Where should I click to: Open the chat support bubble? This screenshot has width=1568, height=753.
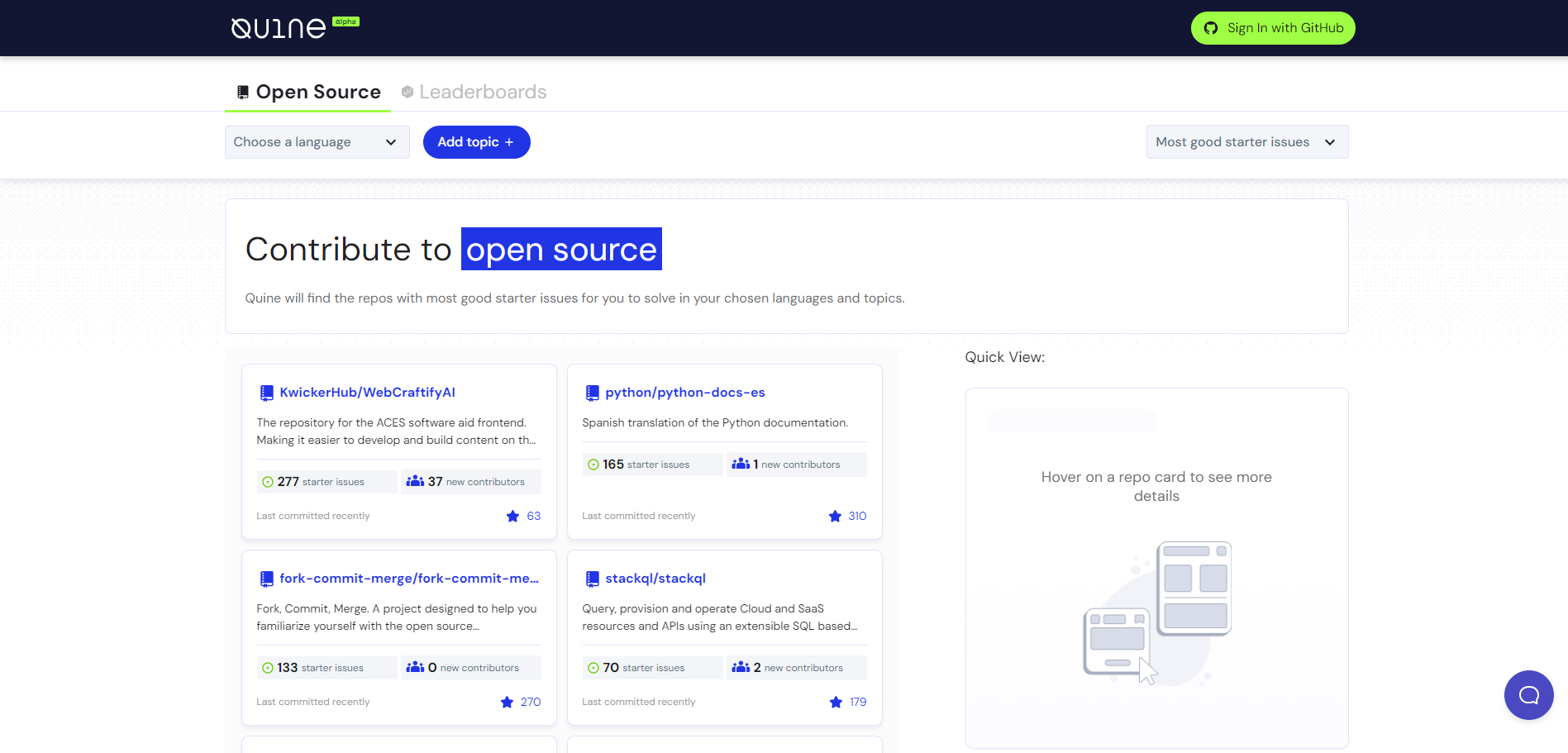(x=1529, y=695)
